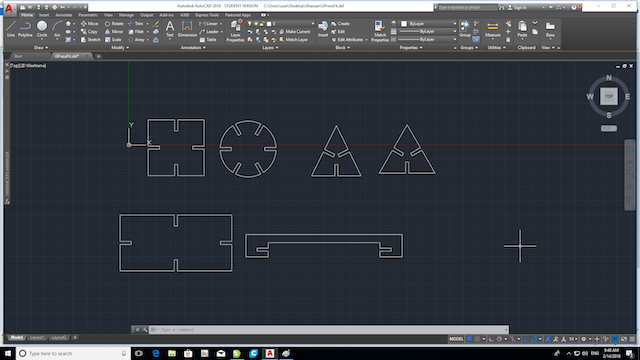Select the Polyline tool

25,29
